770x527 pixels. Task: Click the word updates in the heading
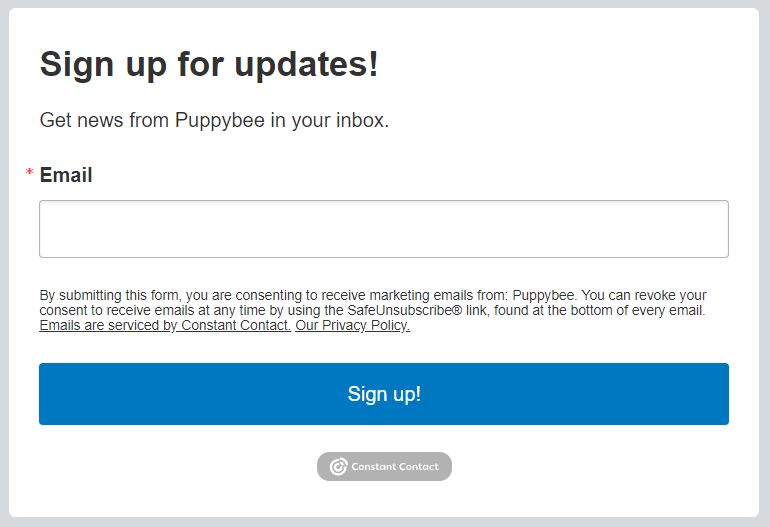point(302,65)
